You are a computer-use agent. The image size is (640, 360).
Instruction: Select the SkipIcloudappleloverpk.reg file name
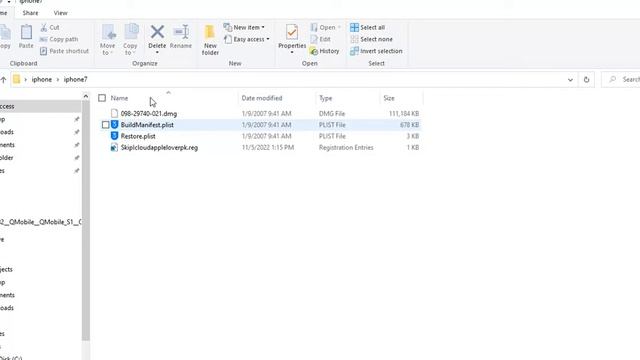tap(159, 148)
